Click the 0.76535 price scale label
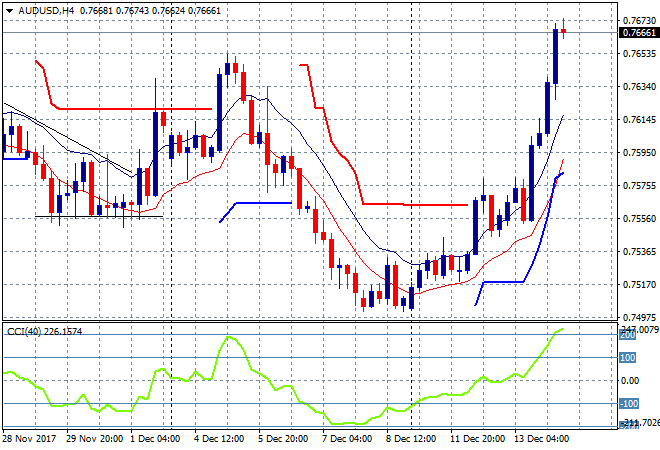 coord(639,53)
